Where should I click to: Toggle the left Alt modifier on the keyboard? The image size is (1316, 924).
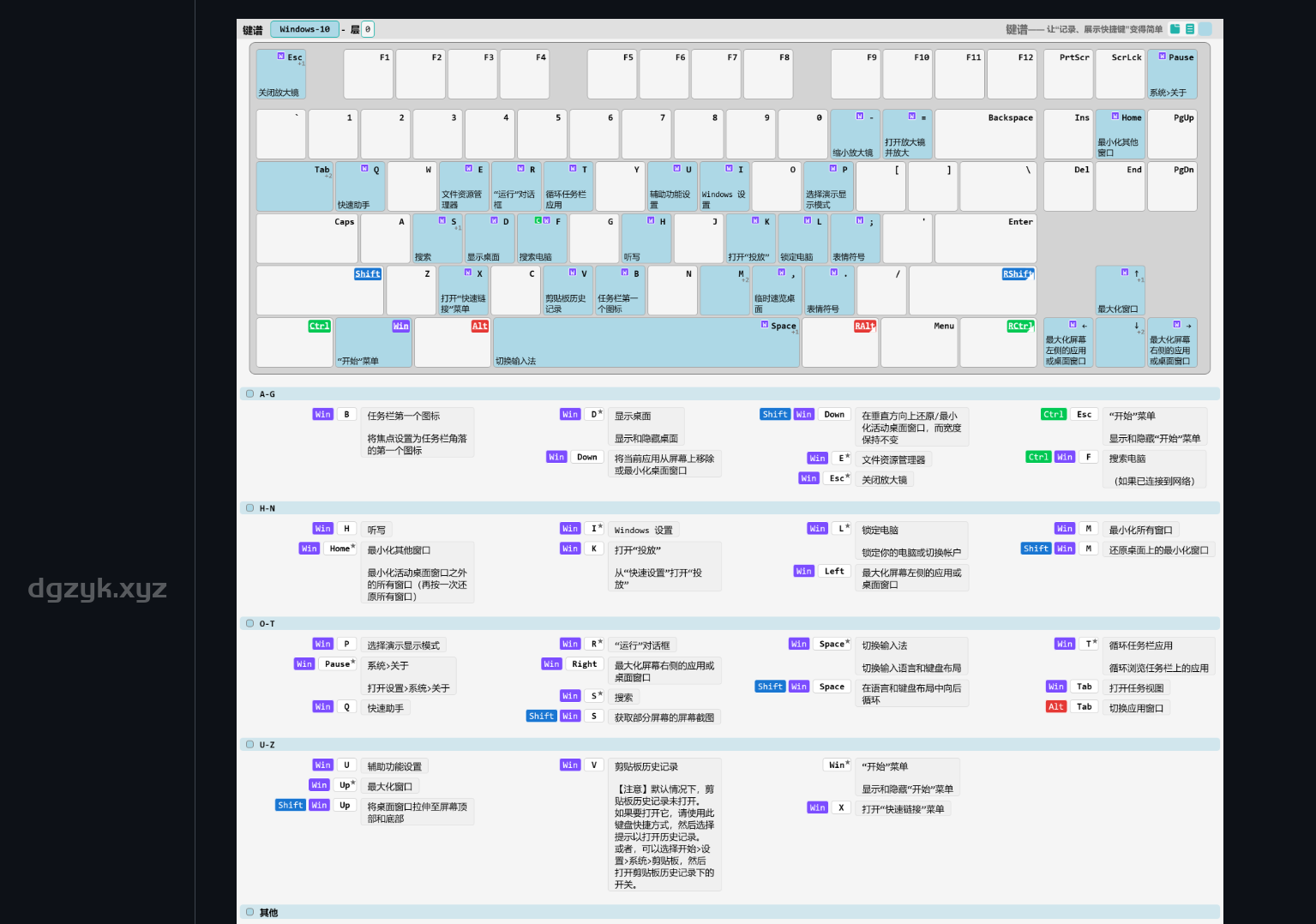480,327
